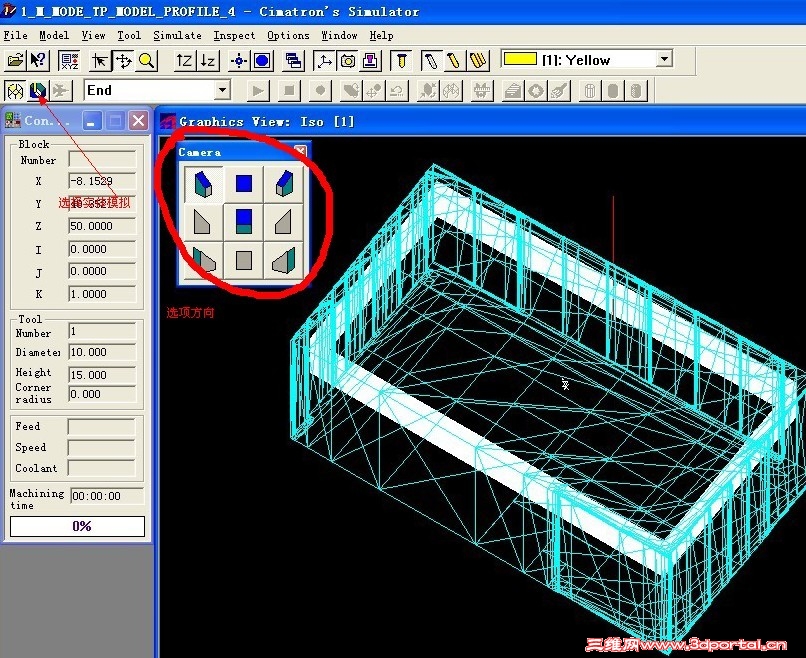The height and width of the screenshot is (658, 806).
Task: Click the center-point crosshair icon
Action: [x=239, y=61]
